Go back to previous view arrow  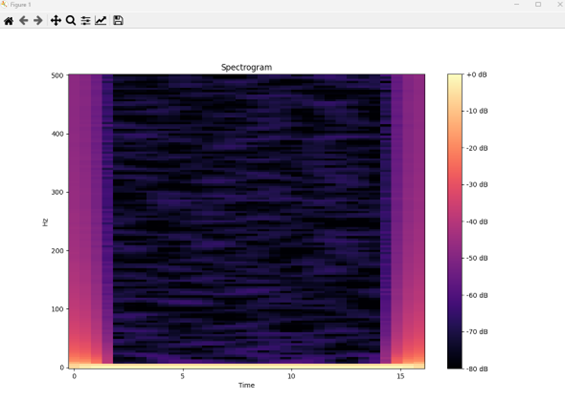(x=24, y=21)
